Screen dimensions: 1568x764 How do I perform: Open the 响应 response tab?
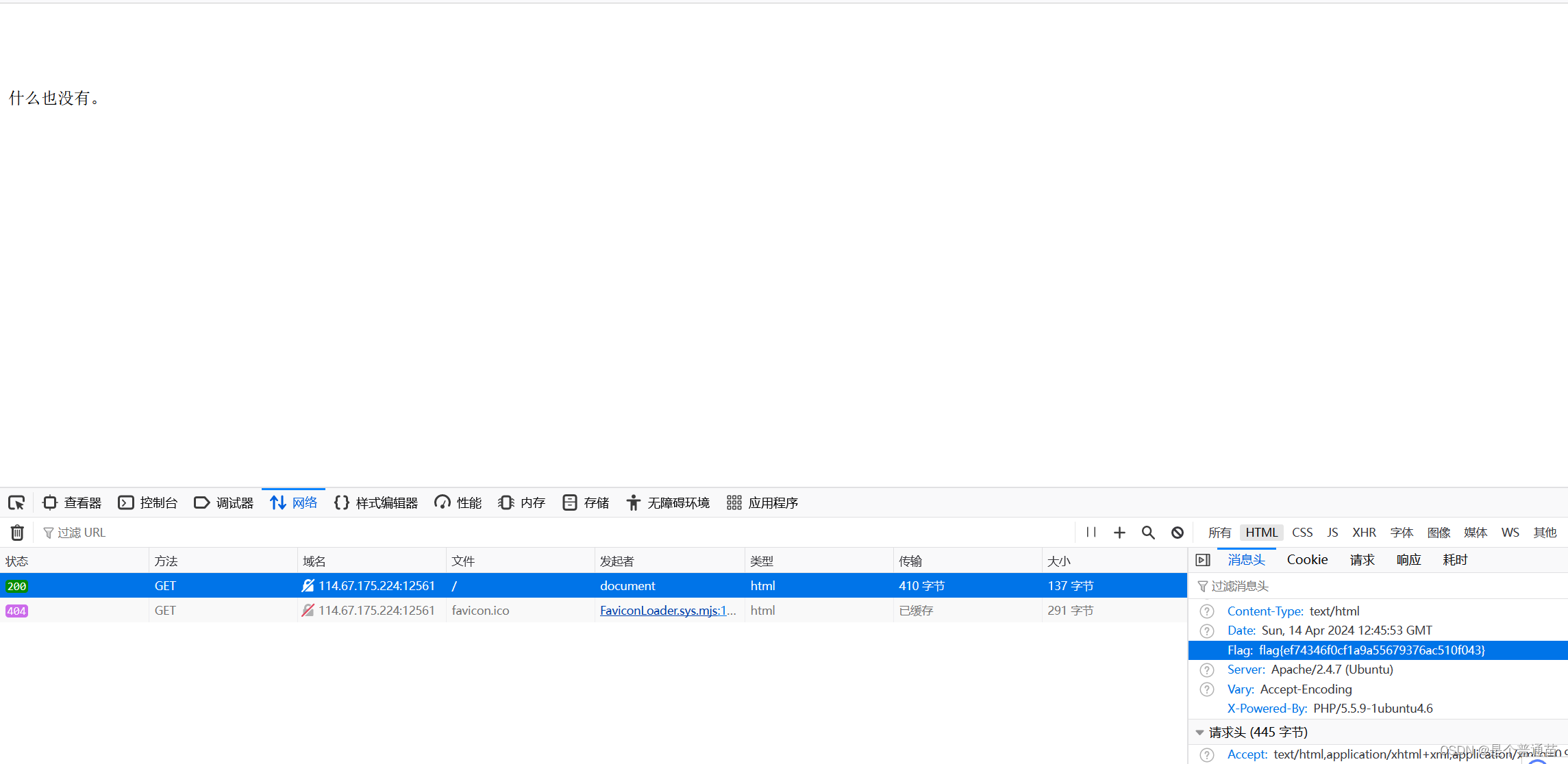tap(1408, 560)
